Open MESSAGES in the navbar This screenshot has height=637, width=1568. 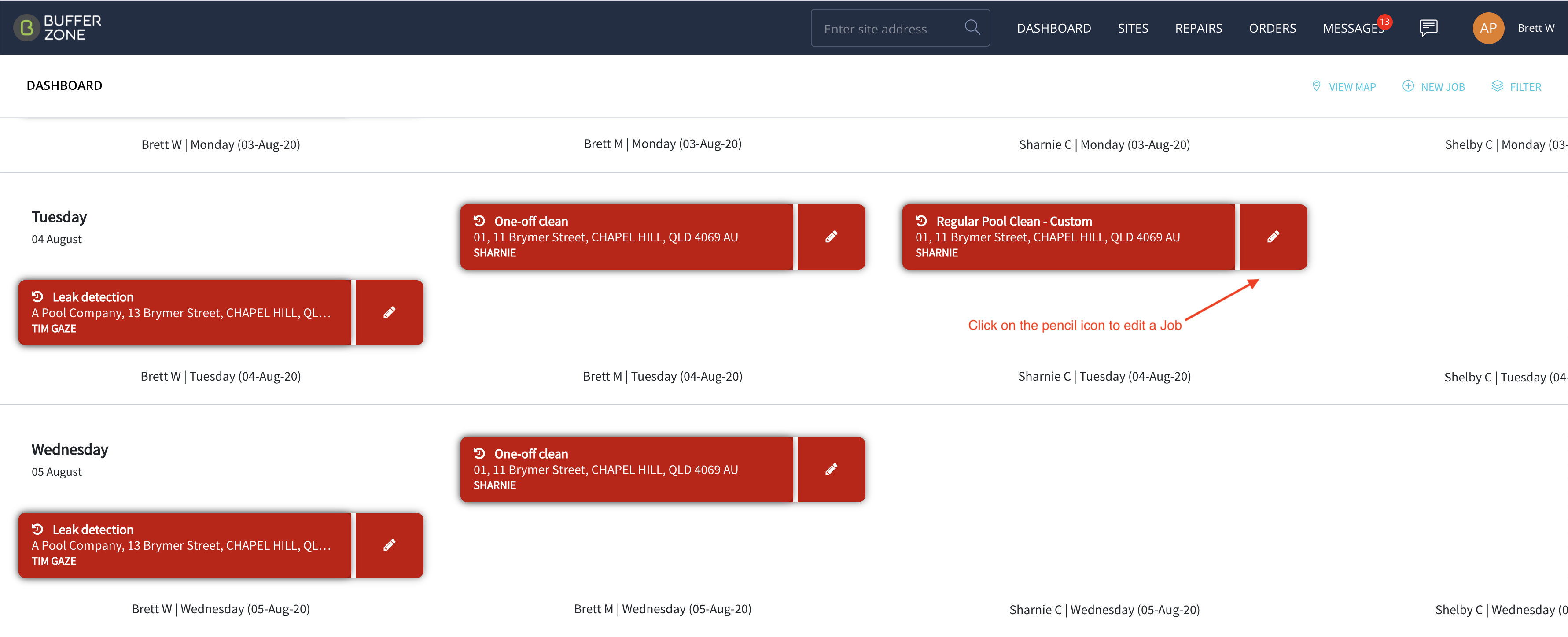(x=1353, y=28)
